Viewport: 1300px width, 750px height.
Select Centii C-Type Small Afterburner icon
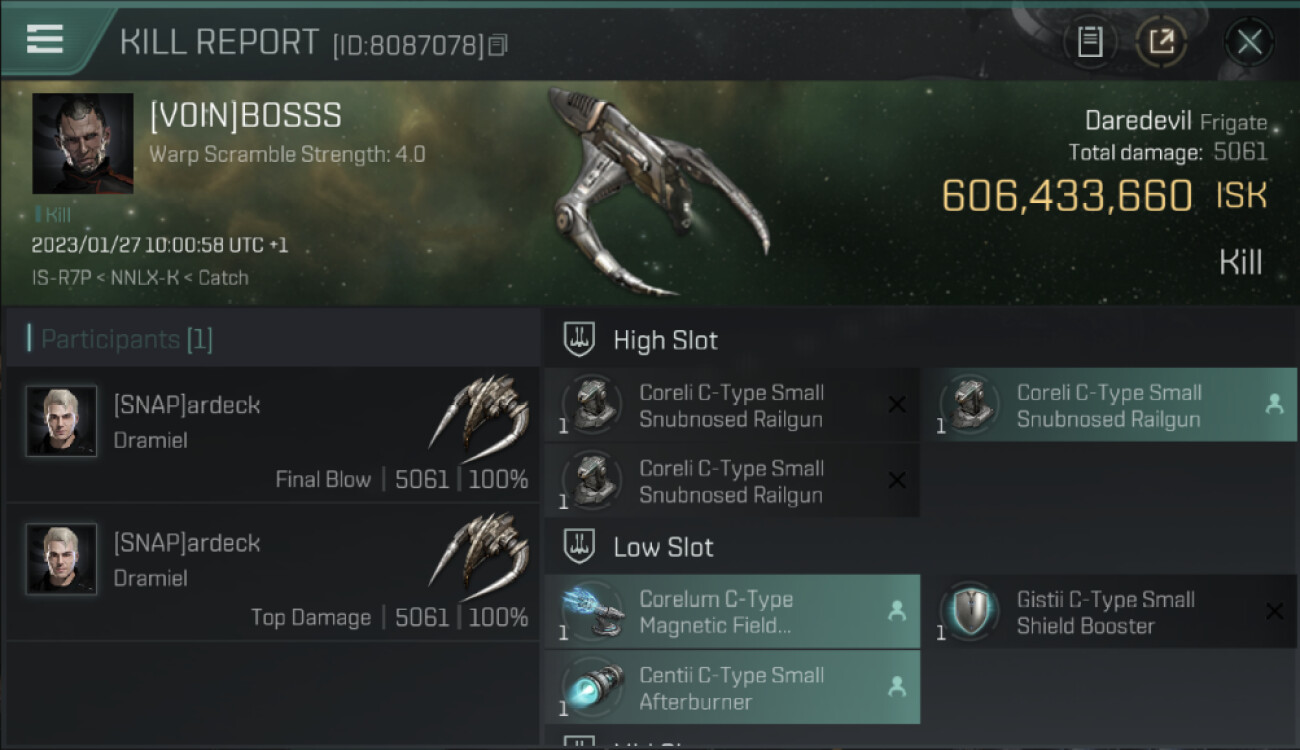pos(592,688)
